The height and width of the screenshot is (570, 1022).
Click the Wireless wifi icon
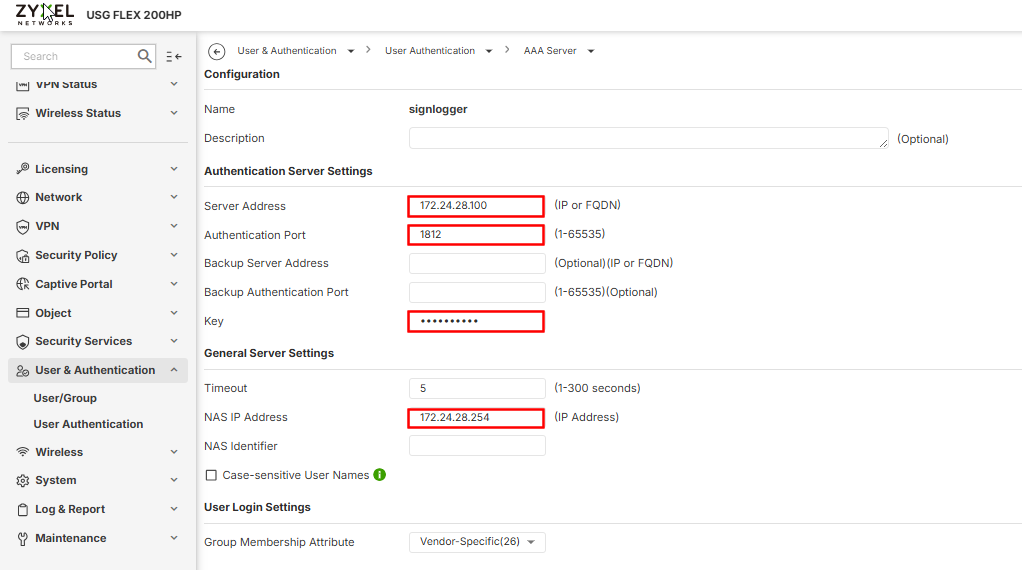pos(23,452)
